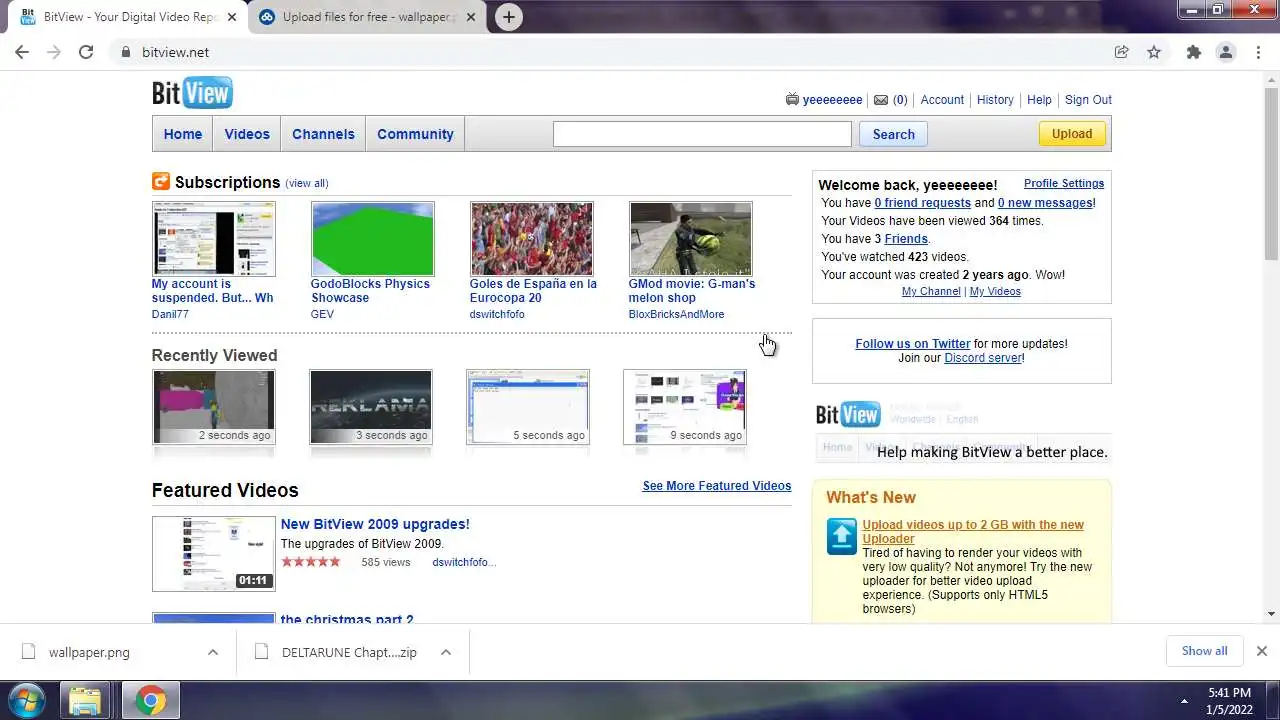Open 0 new messages link
Image resolution: width=1280 pixels, height=720 pixels.
[1045, 203]
